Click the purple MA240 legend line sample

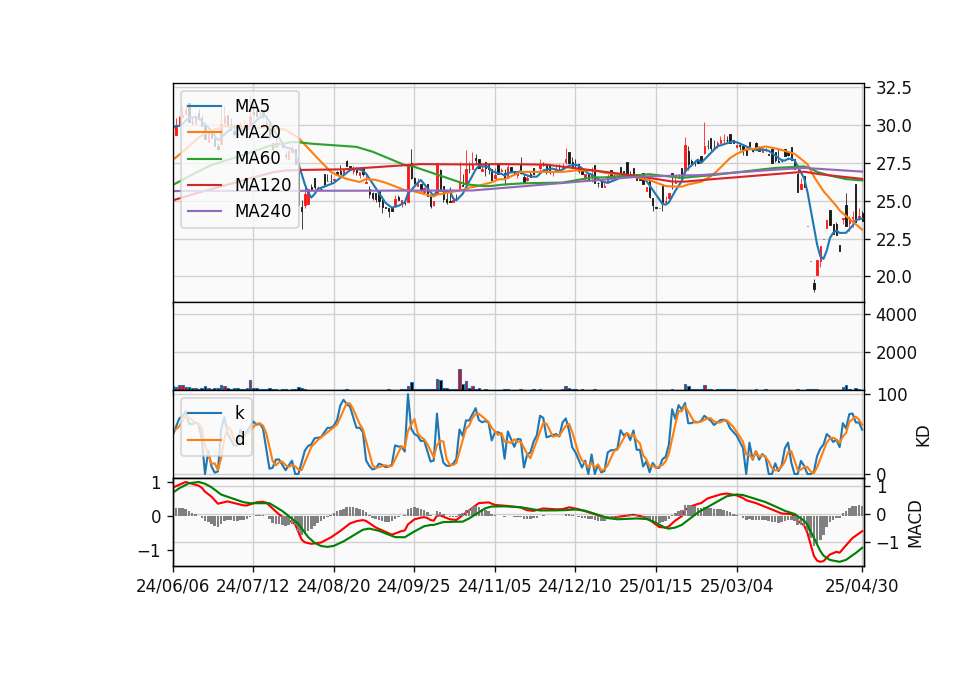pos(204,211)
